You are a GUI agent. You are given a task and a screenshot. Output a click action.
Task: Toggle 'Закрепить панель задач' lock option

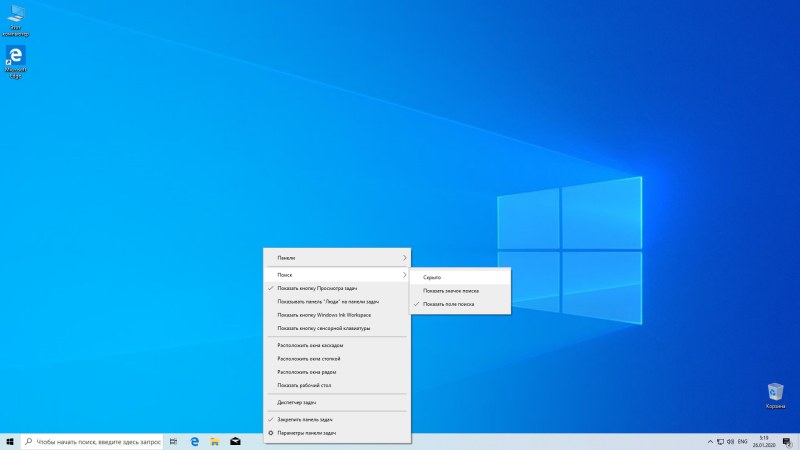(x=305, y=419)
